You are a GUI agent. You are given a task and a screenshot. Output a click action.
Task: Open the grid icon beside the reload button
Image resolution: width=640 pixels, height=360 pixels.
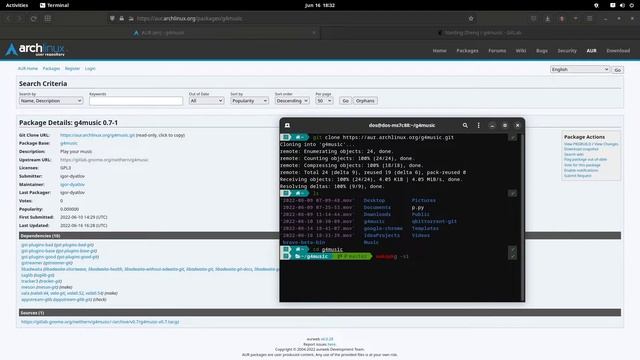pos(48,18)
